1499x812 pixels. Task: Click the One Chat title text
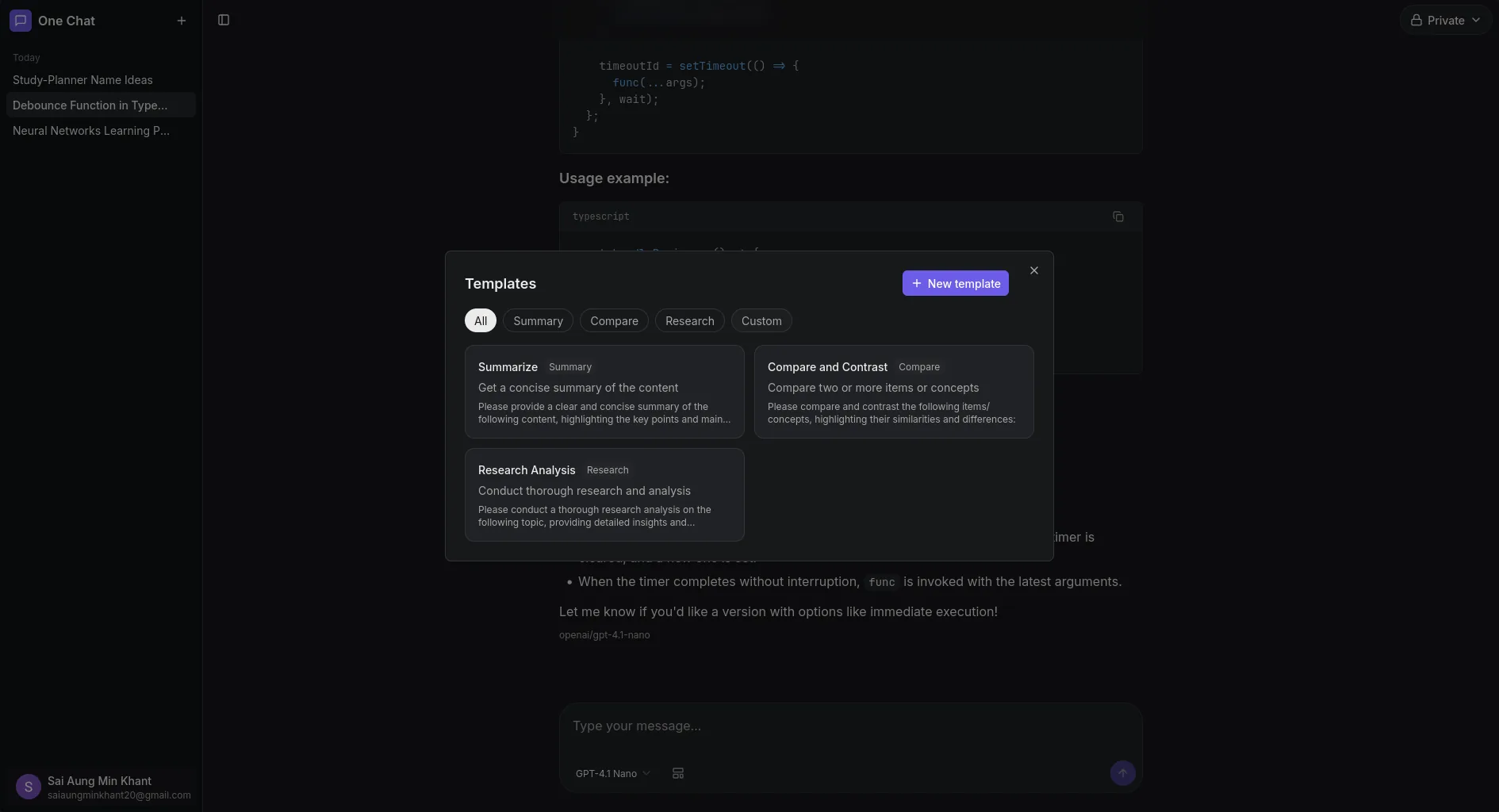[67, 21]
